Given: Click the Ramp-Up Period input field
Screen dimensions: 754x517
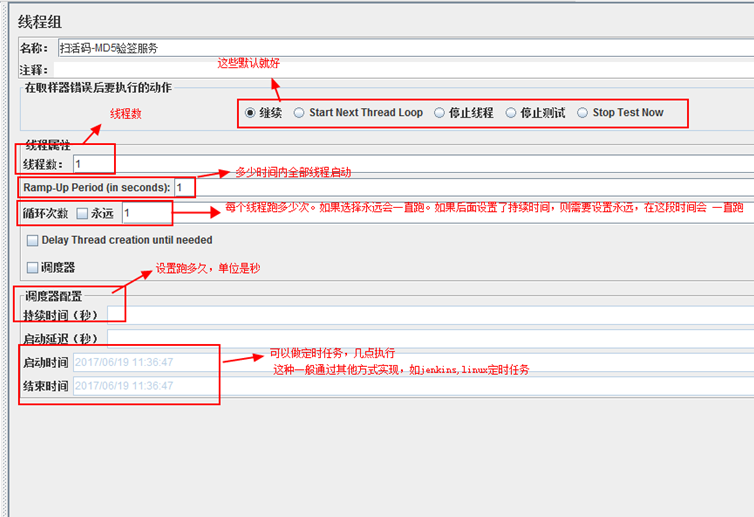Looking at the screenshot, I should pos(464,187).
